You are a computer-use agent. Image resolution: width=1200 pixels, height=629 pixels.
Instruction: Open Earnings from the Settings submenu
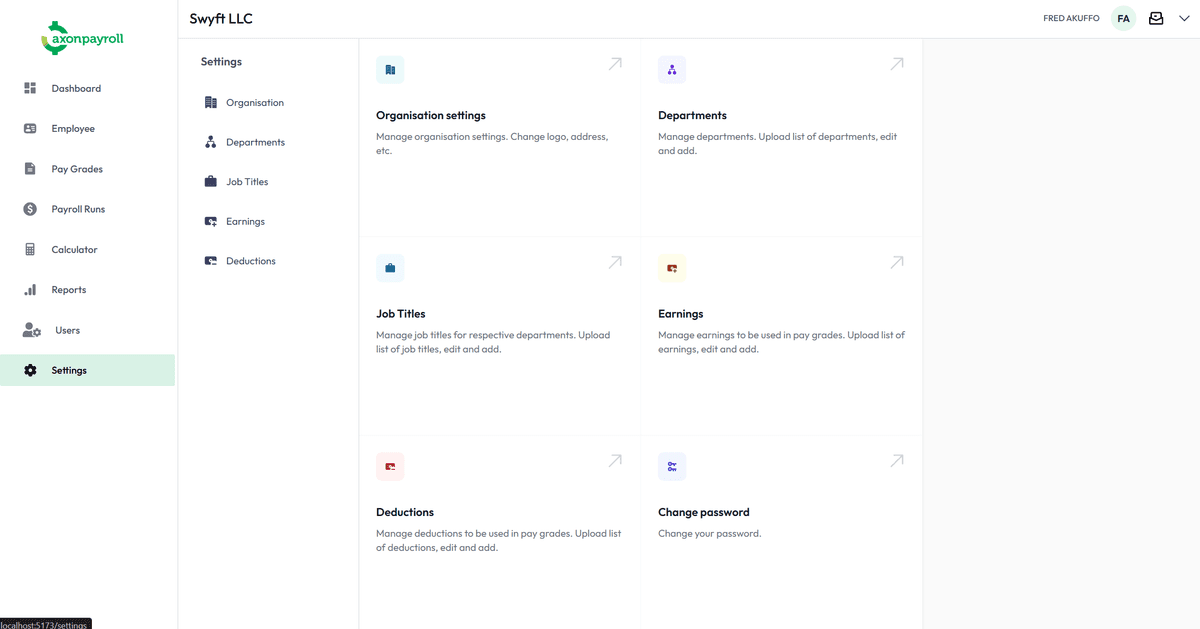[245, 221]
